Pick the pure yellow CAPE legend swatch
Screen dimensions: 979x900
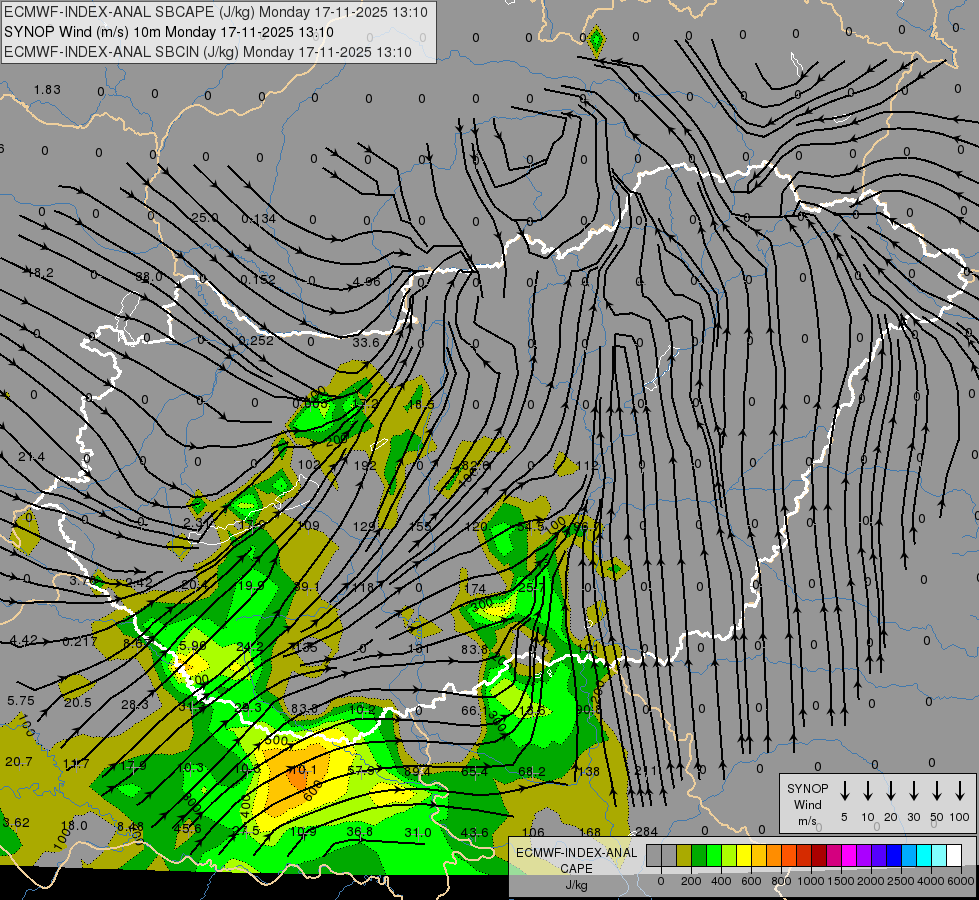click(744, 856)
